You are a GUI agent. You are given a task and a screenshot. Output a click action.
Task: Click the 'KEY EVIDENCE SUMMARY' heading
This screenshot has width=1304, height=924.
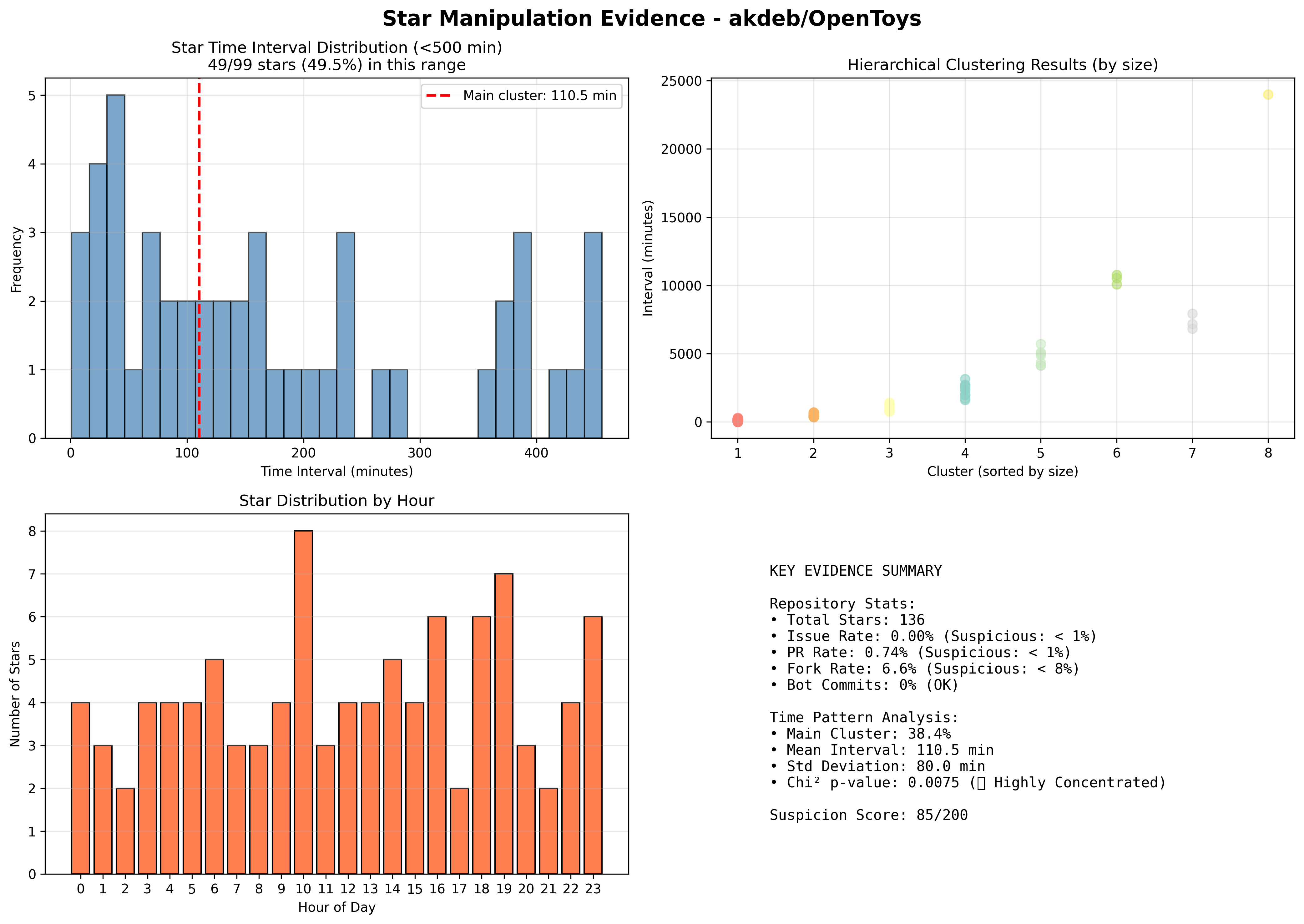point(856,571)
